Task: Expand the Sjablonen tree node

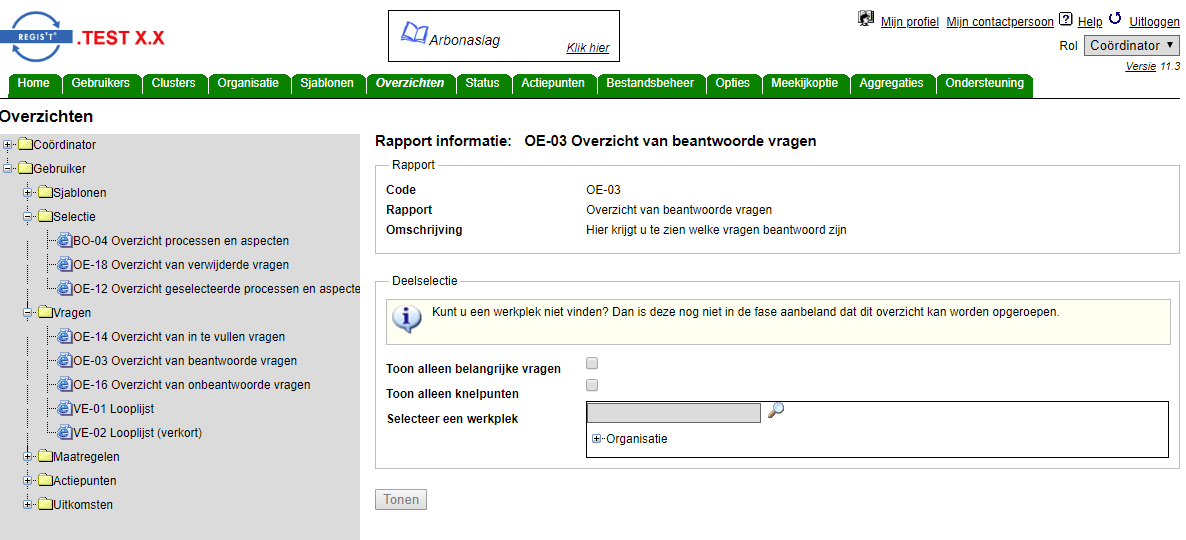Action: tap(28, 192)
